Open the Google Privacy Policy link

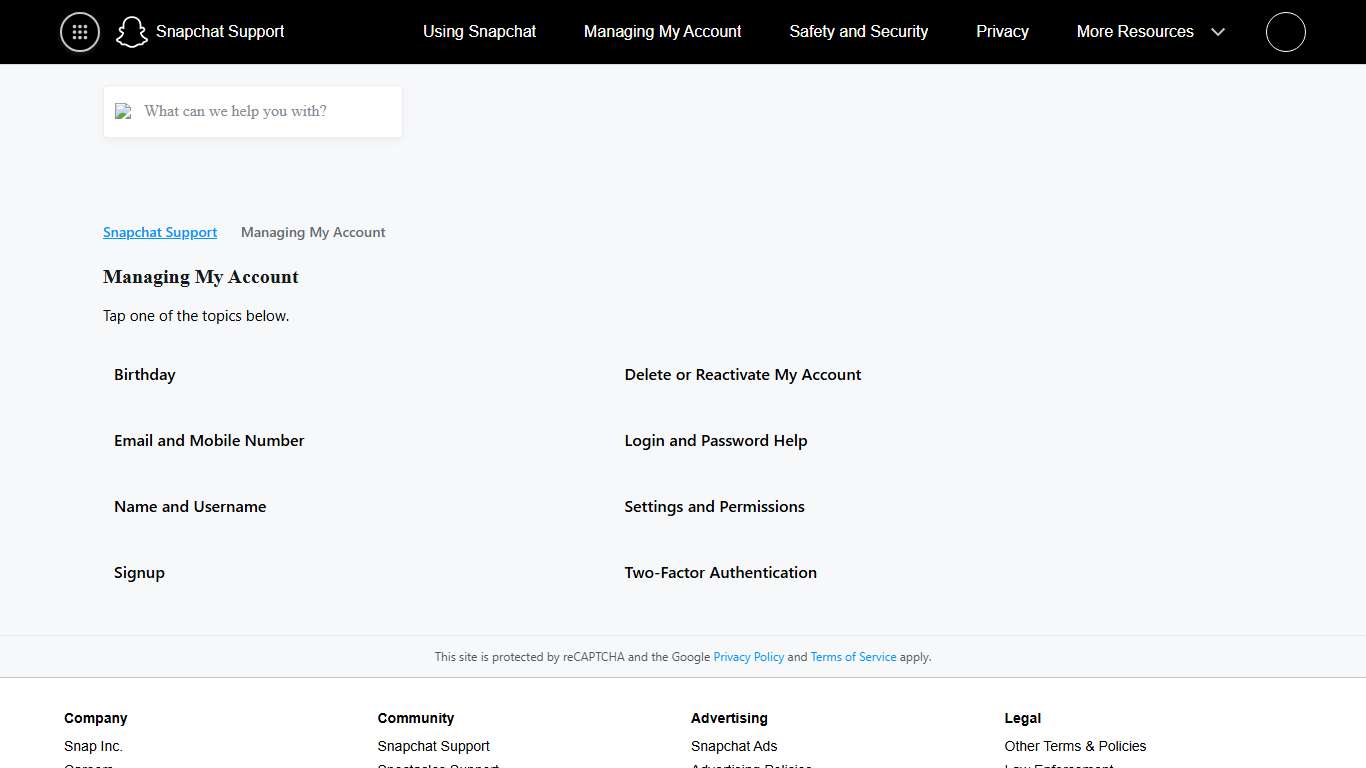748,657
